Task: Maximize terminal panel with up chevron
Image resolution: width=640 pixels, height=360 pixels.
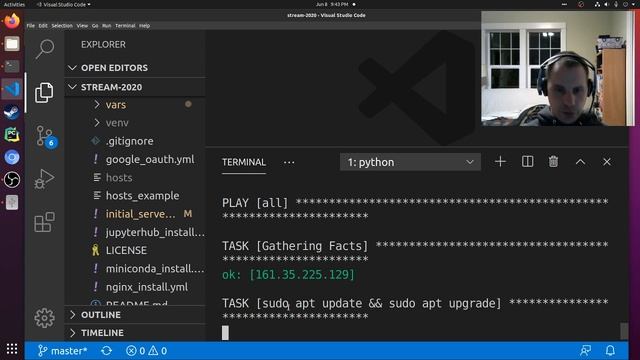Action: (x=580, y=162)
